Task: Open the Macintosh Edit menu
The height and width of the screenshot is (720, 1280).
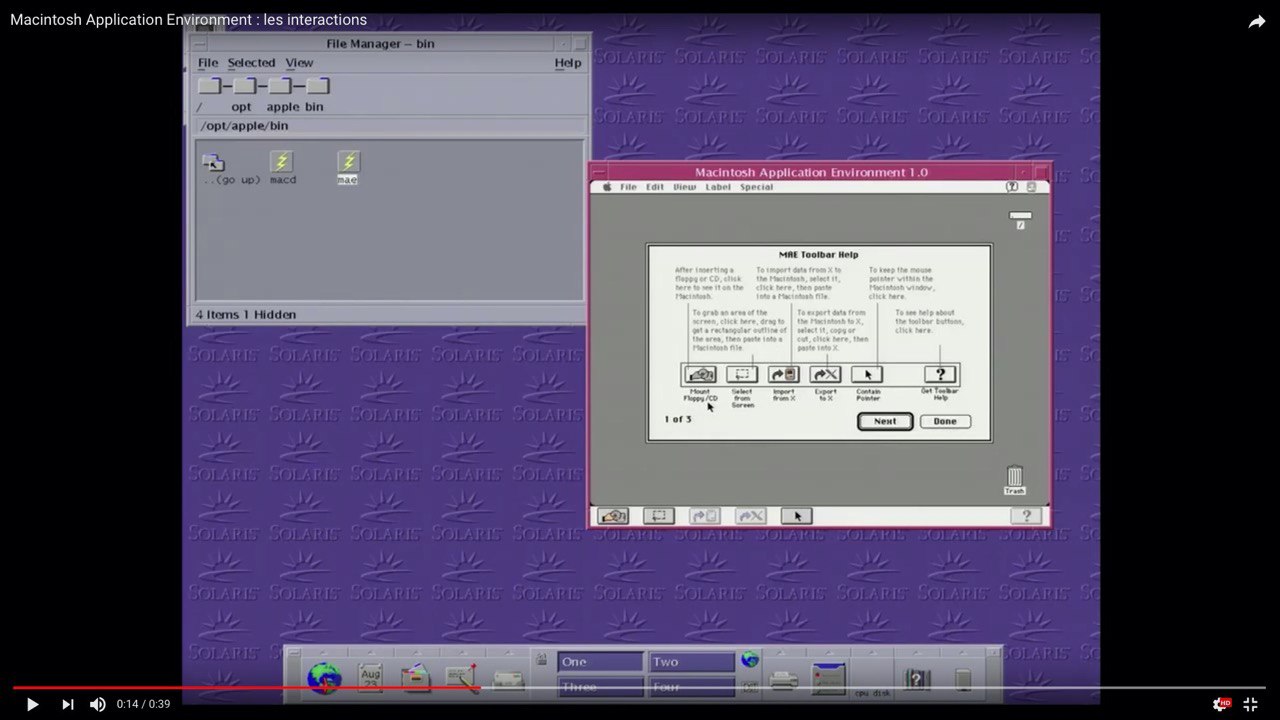Action: pos(655,187)
